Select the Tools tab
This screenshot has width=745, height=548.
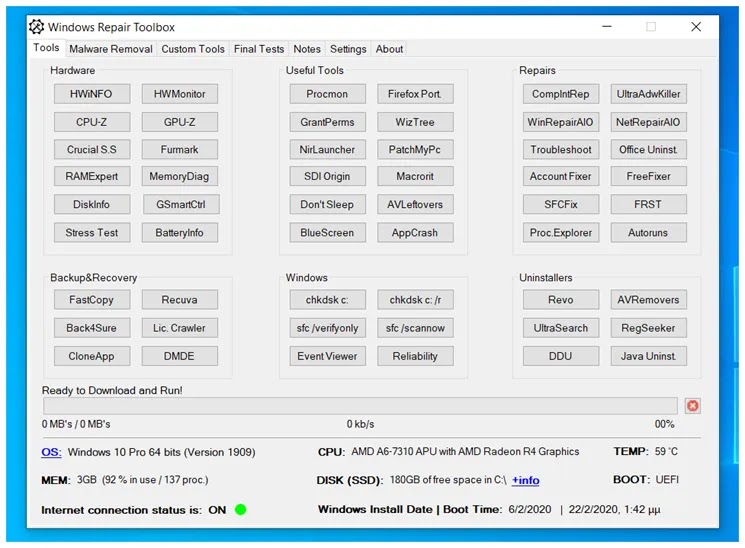point(46,48)
